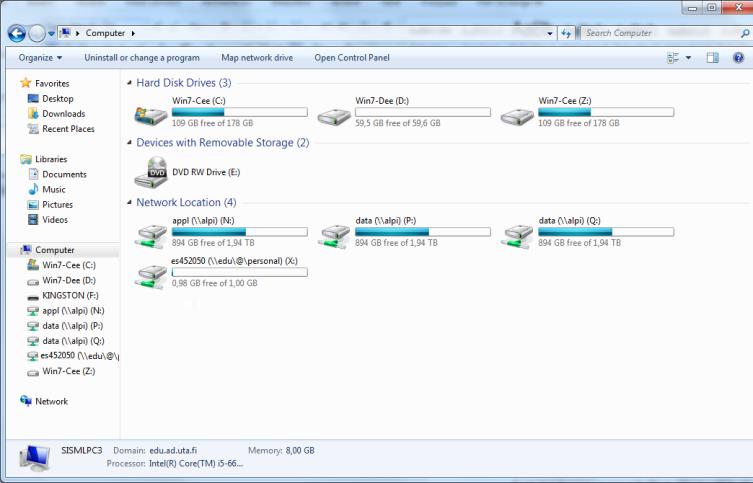The height and width of the screenshot is (483, 753).
Task: Click '109 GB free of 178 GB' under Z:
Action: (579, 123)
